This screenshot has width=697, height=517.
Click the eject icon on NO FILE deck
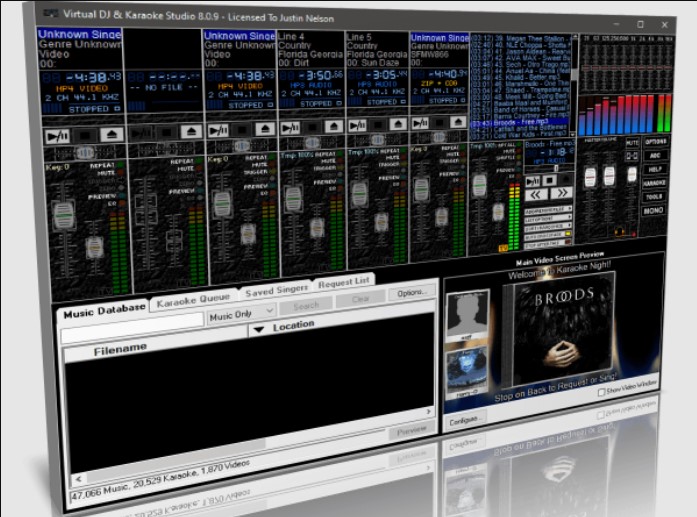[x=192, y=132]
